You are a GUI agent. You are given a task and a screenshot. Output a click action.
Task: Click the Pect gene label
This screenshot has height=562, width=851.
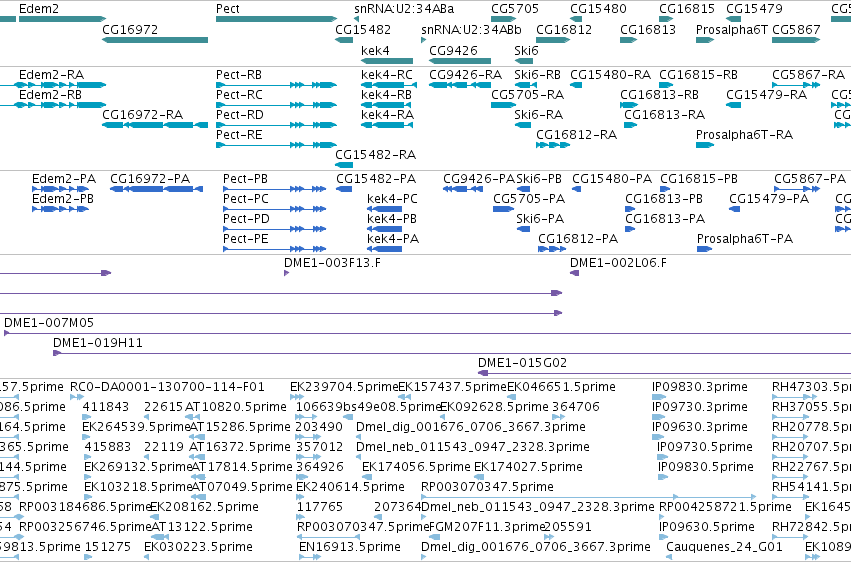click(x=227, y=9)
